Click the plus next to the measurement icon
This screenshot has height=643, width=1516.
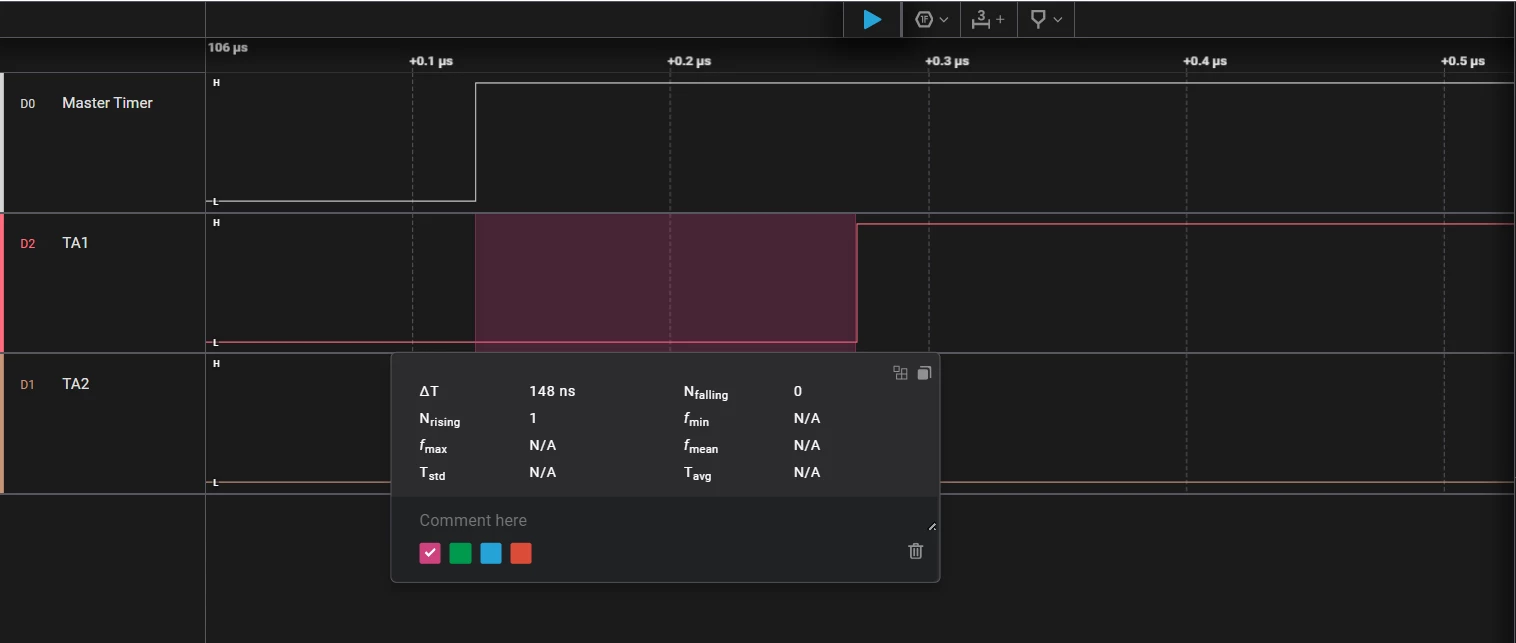click(1000, 19)
